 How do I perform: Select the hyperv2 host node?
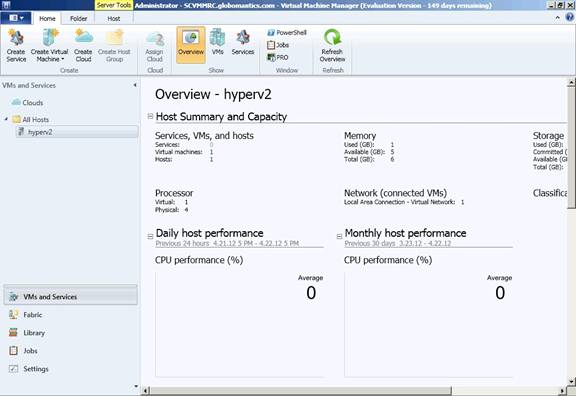point(77,132)
